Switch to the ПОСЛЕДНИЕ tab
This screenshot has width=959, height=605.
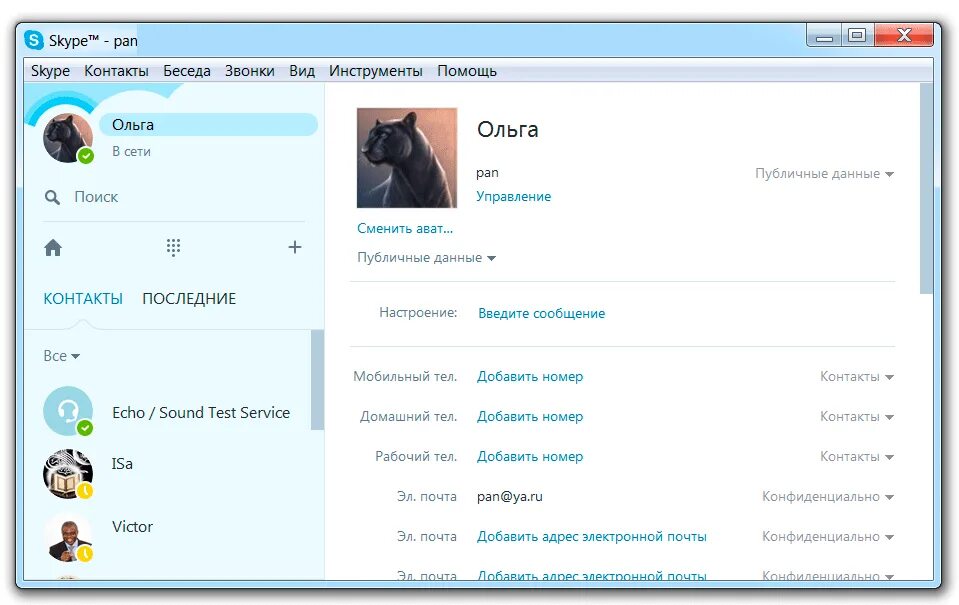(x=189, y=299)
